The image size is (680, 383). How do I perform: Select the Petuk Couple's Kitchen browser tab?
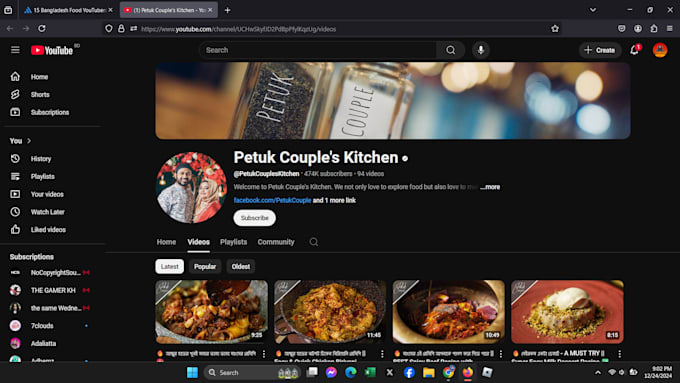[168, 10]
